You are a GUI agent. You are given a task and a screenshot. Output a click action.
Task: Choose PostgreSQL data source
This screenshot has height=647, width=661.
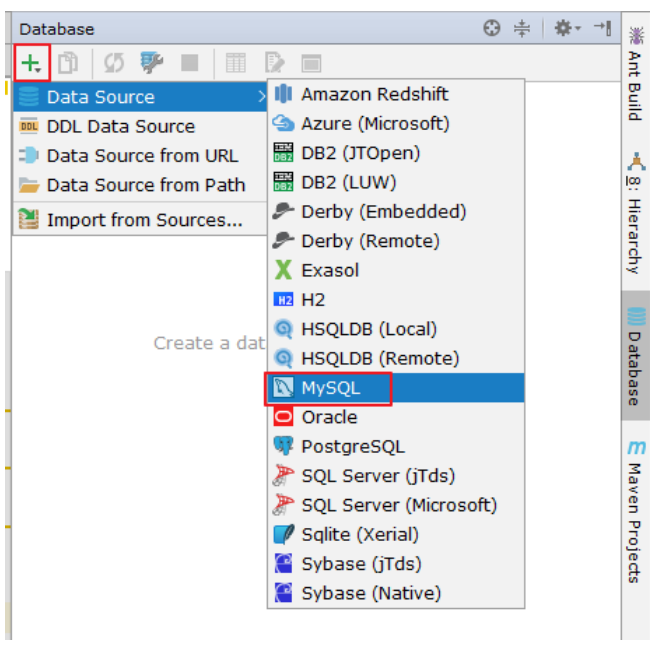click(396, 446)
